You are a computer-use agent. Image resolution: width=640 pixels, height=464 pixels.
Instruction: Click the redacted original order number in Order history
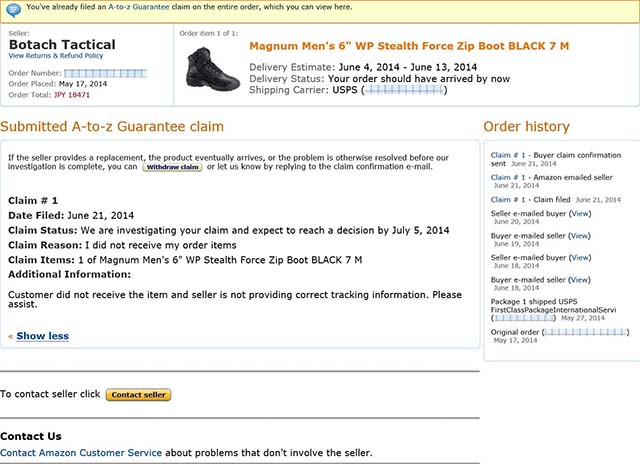point(585,332)
